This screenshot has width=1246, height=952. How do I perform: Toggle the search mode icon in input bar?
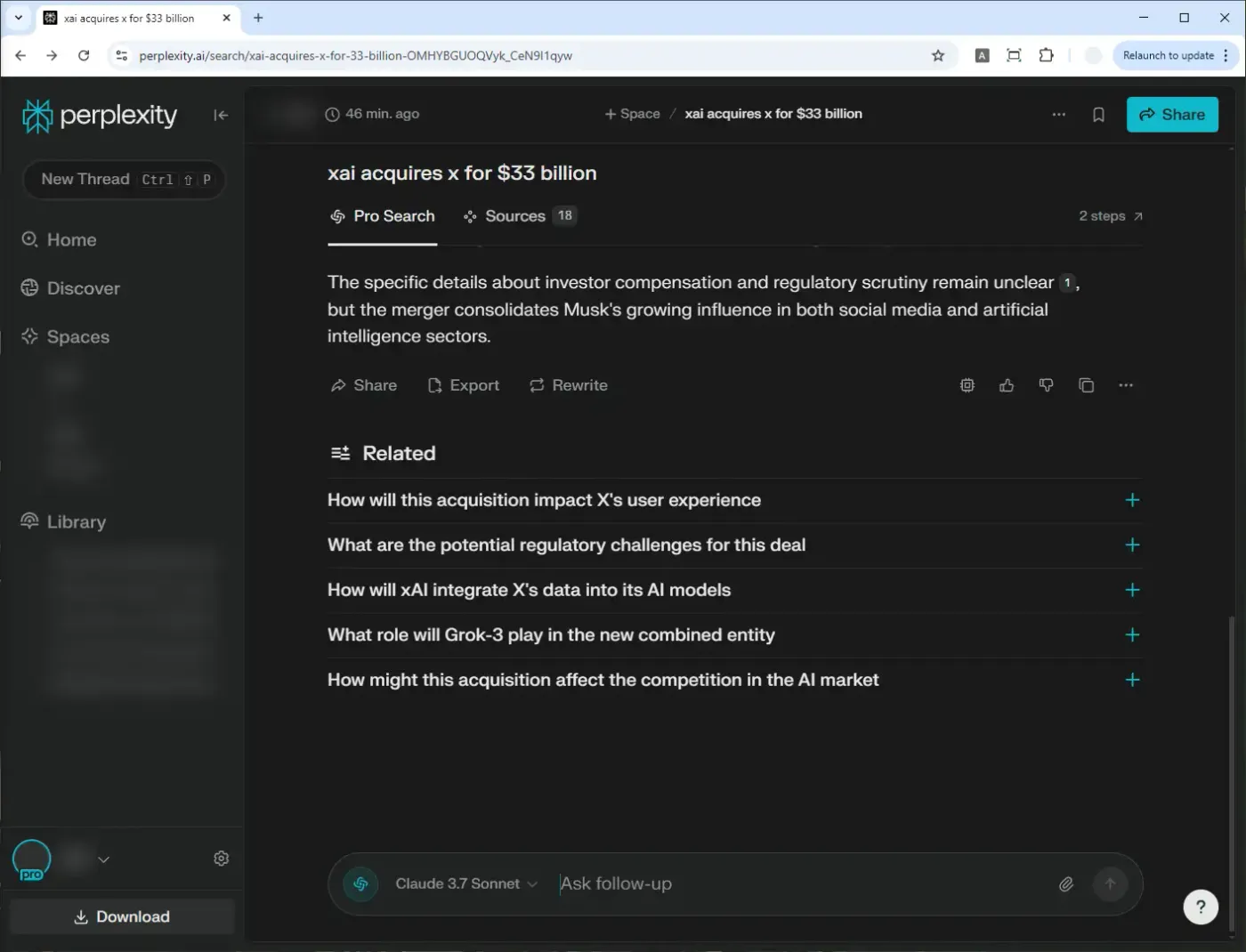coord(360,883)
